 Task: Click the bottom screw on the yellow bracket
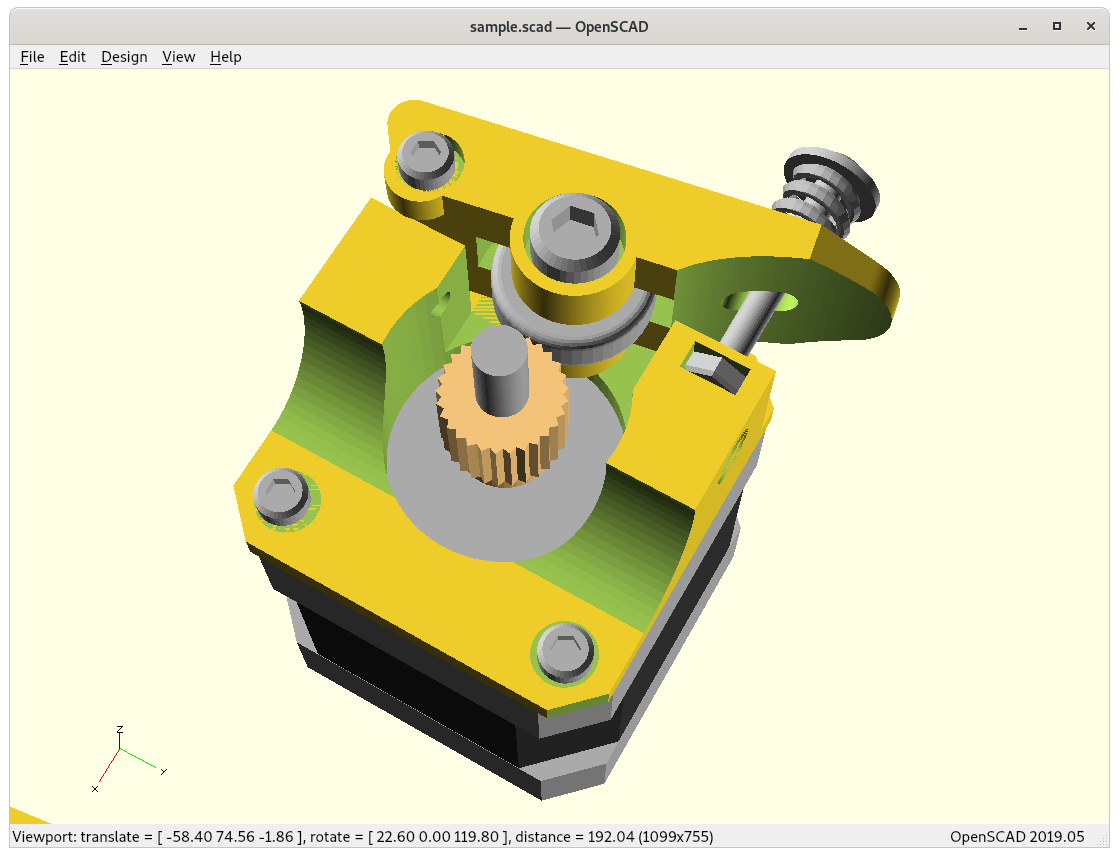coord(565,651)
